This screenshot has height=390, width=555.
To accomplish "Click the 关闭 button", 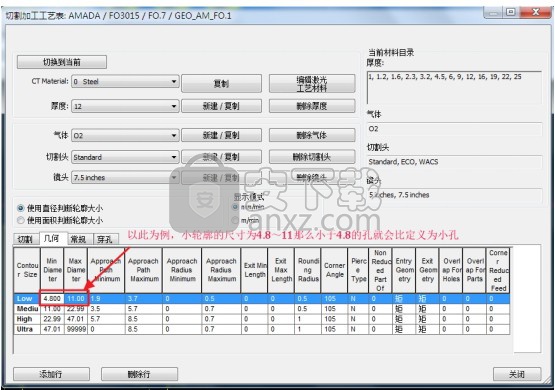I will (517, 374).
